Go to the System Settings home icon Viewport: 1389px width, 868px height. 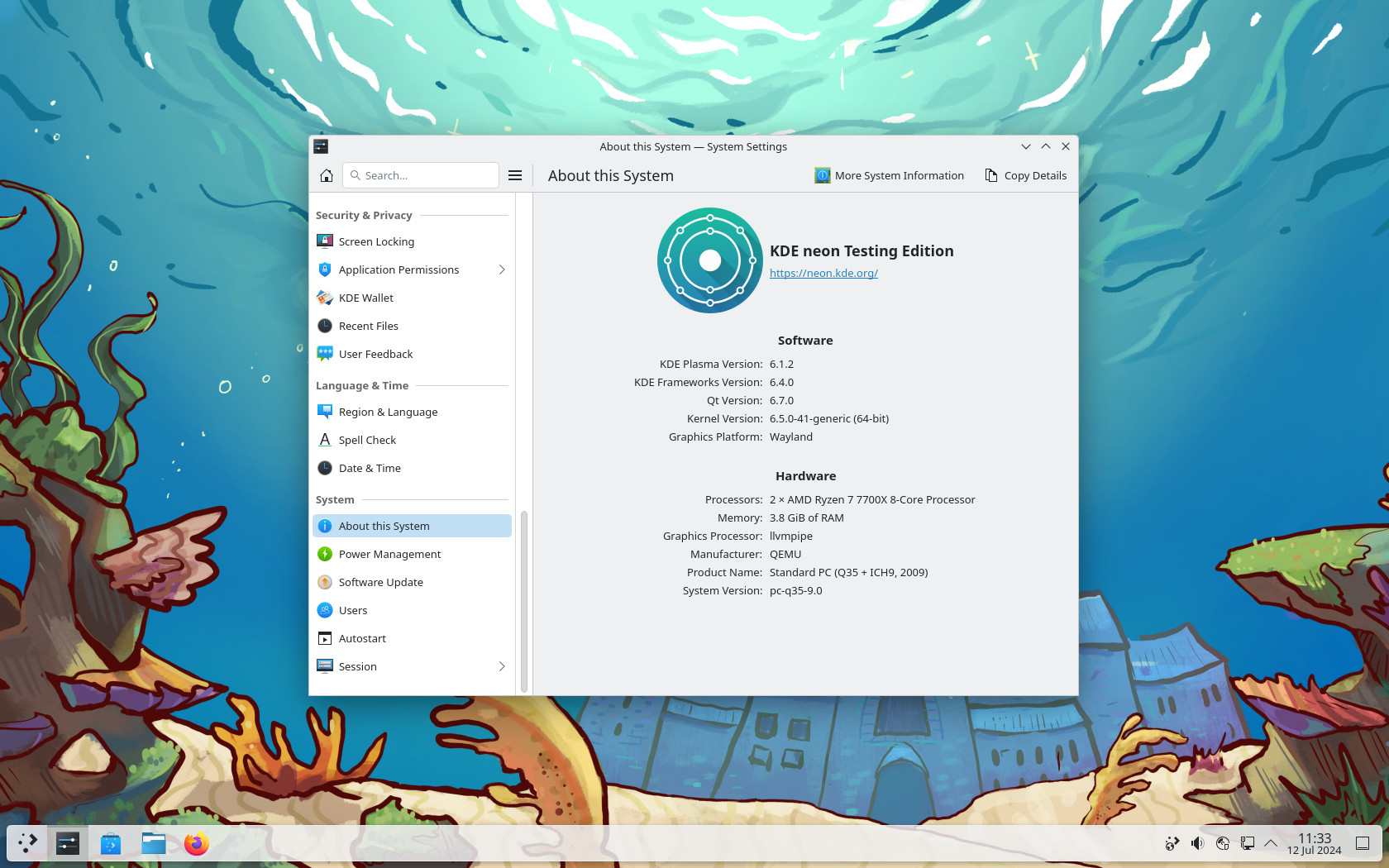[x=327, y=175]
